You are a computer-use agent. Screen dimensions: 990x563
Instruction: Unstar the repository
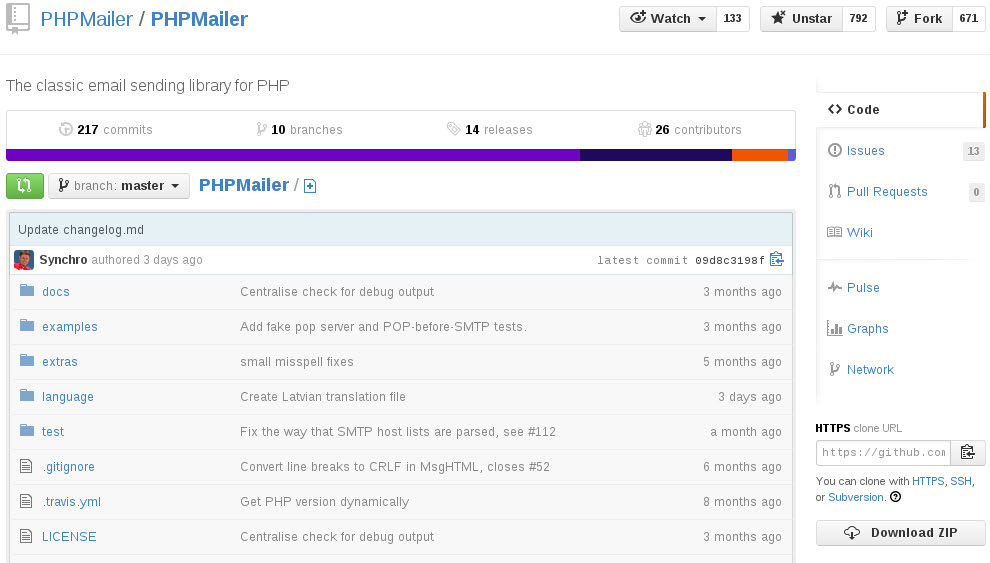802,18
